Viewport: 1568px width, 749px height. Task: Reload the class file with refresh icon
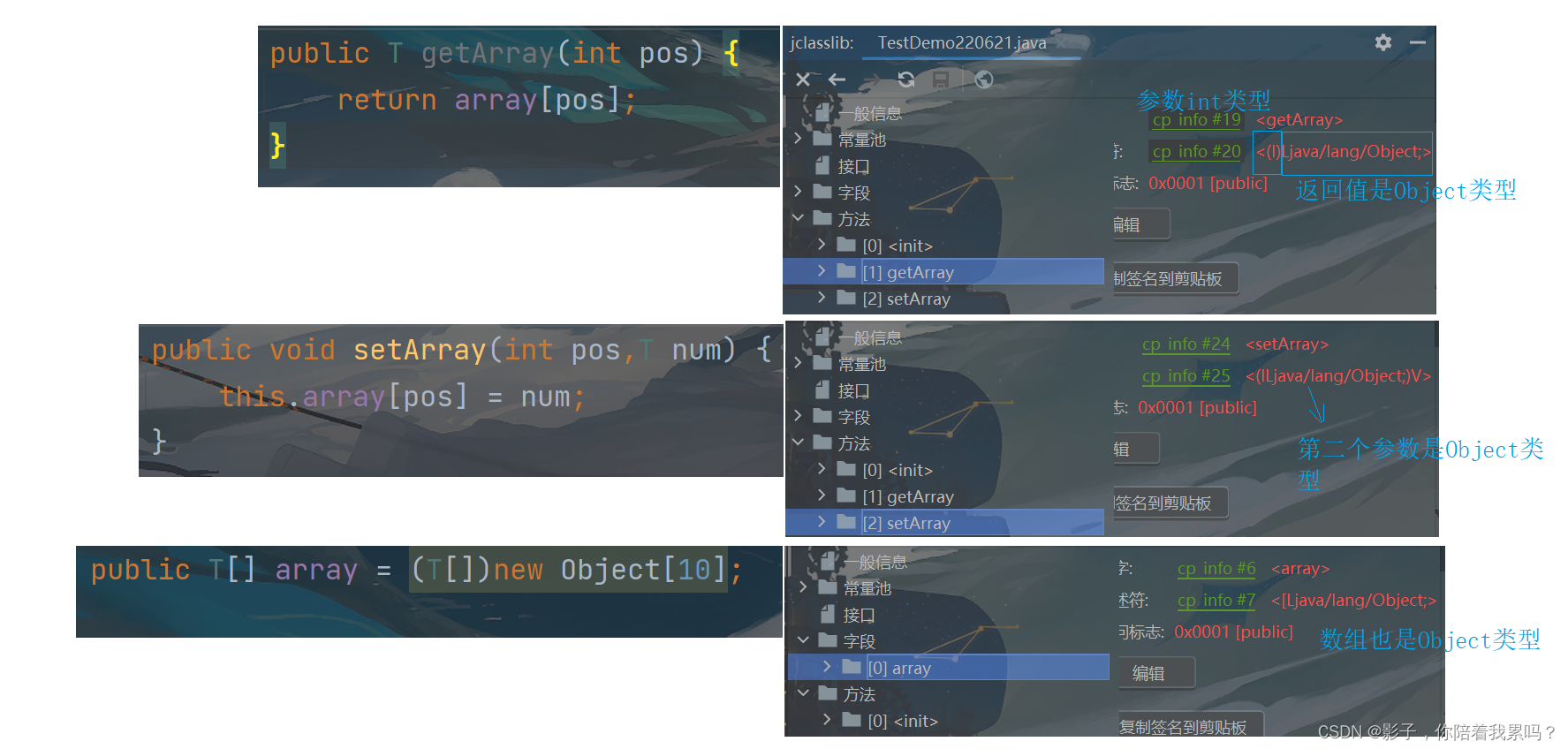click(906, 79)
